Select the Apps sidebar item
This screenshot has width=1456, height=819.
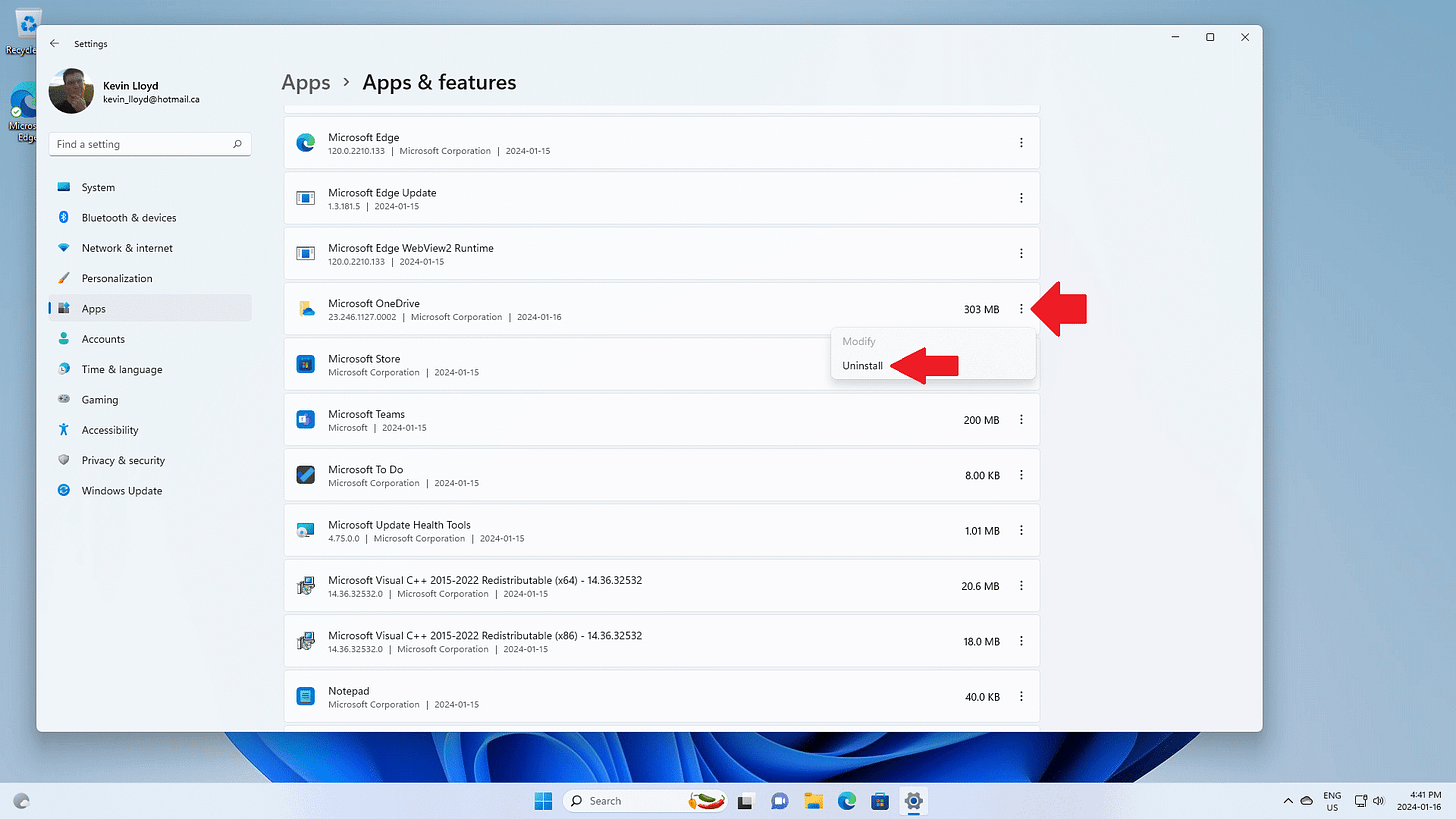pos(150,309)
